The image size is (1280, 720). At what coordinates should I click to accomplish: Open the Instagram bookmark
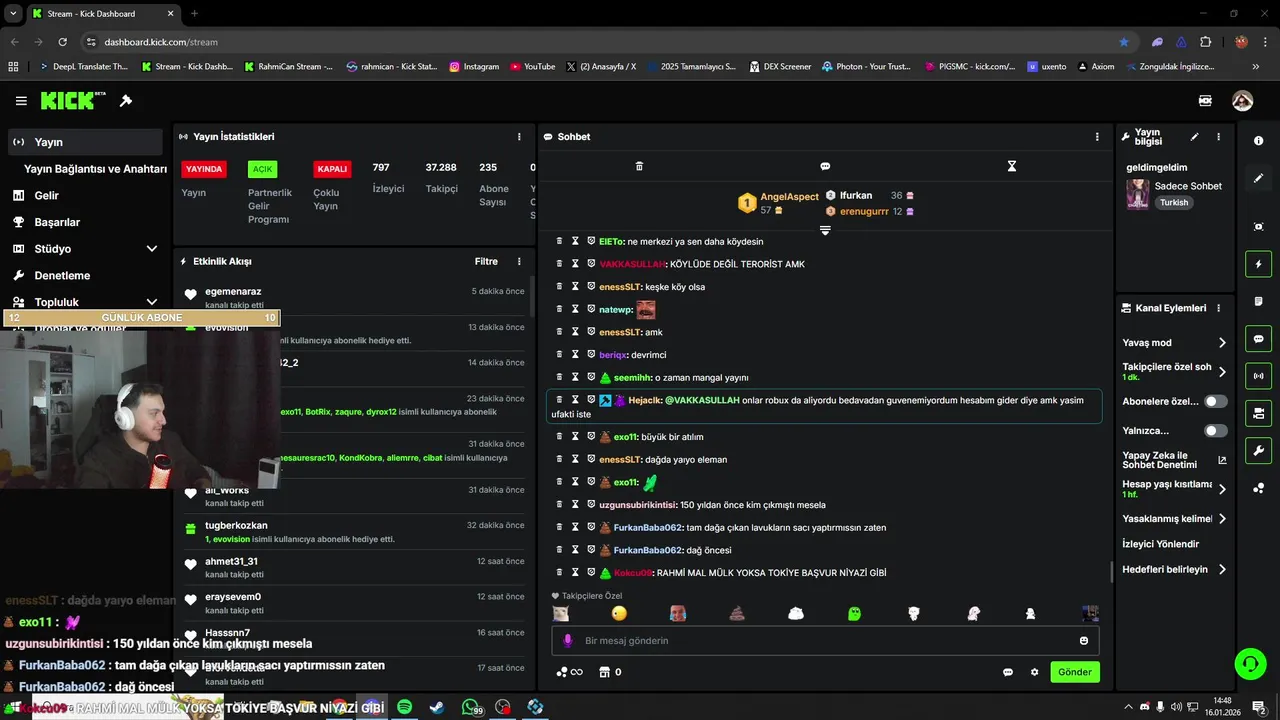tap(474, 67)
